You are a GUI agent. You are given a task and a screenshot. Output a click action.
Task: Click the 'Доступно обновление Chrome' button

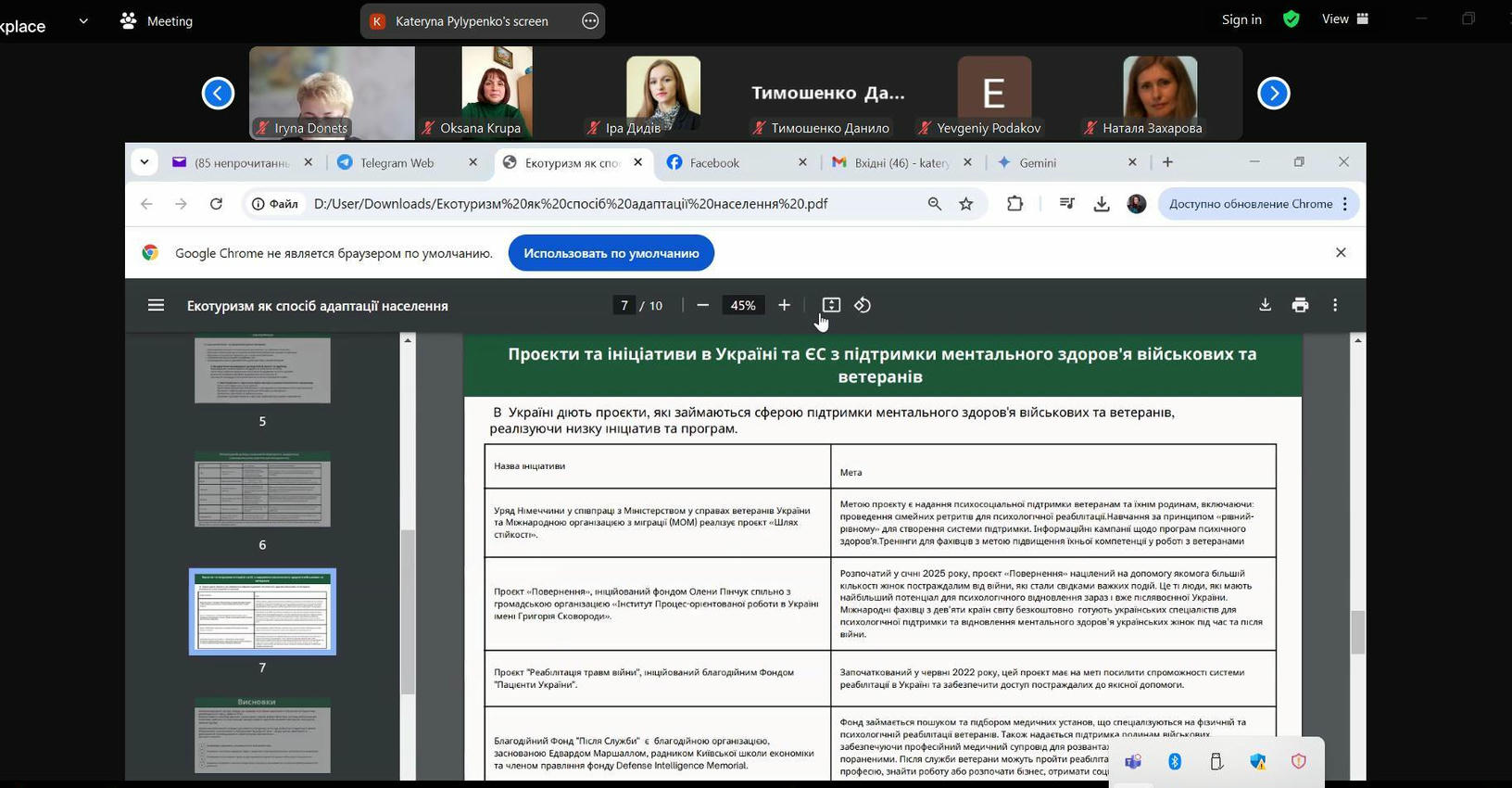click(x=1250, y=204)
